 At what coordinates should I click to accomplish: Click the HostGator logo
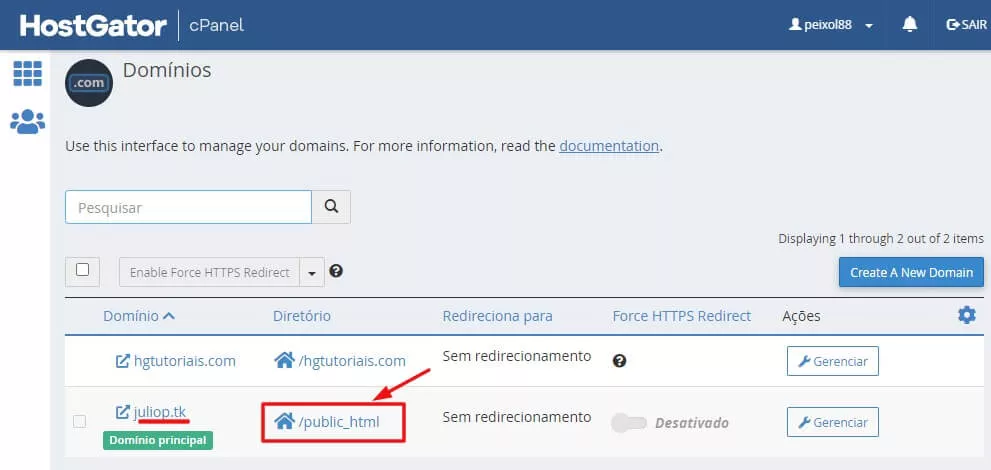point(93,25)
